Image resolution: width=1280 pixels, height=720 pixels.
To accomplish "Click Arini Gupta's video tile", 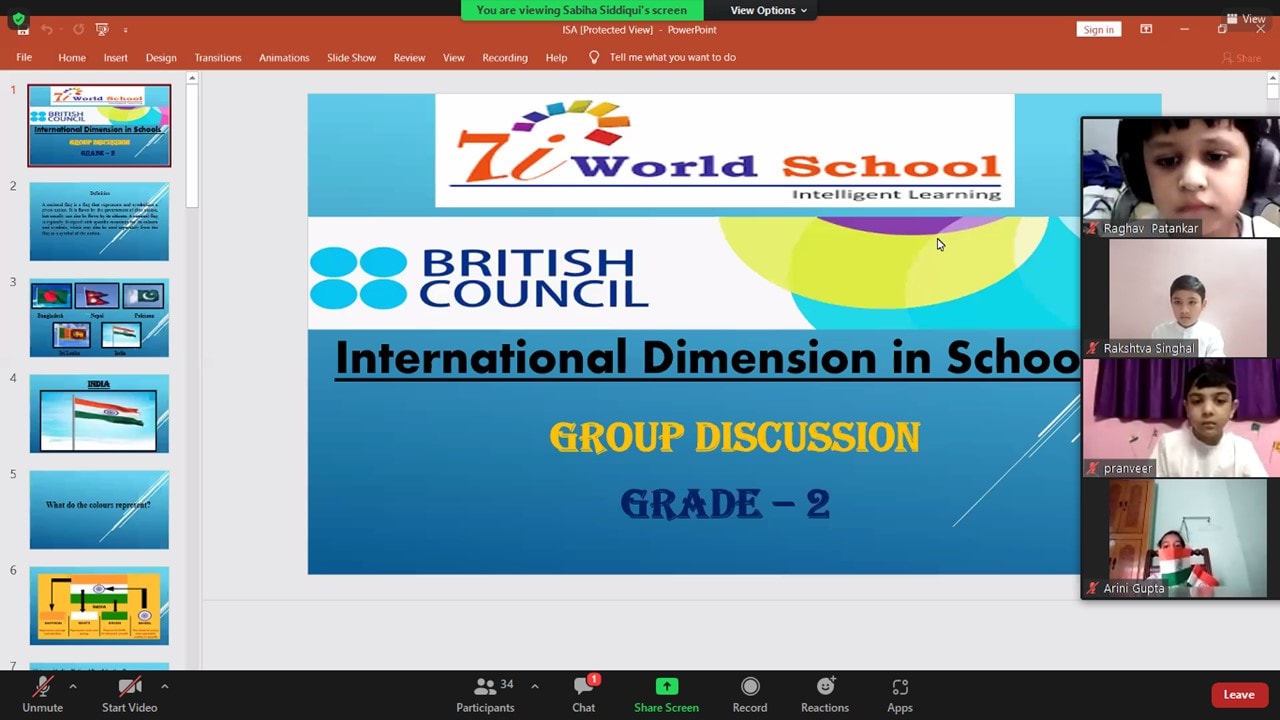I will pyautogui.click(x=1180, y=538).
